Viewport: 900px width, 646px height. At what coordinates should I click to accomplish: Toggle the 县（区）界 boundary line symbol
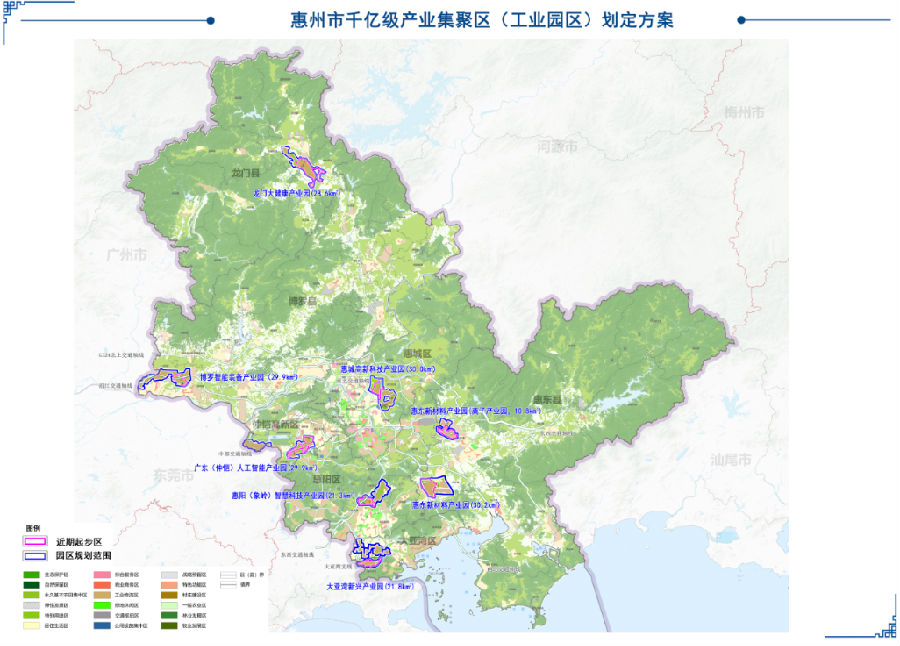click(230, 574)
